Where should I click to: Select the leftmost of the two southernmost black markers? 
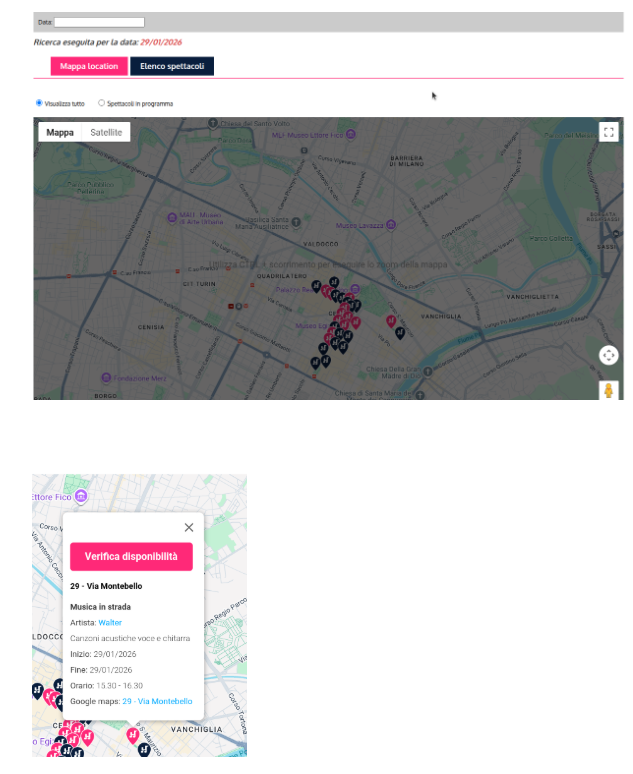[315, 363]
